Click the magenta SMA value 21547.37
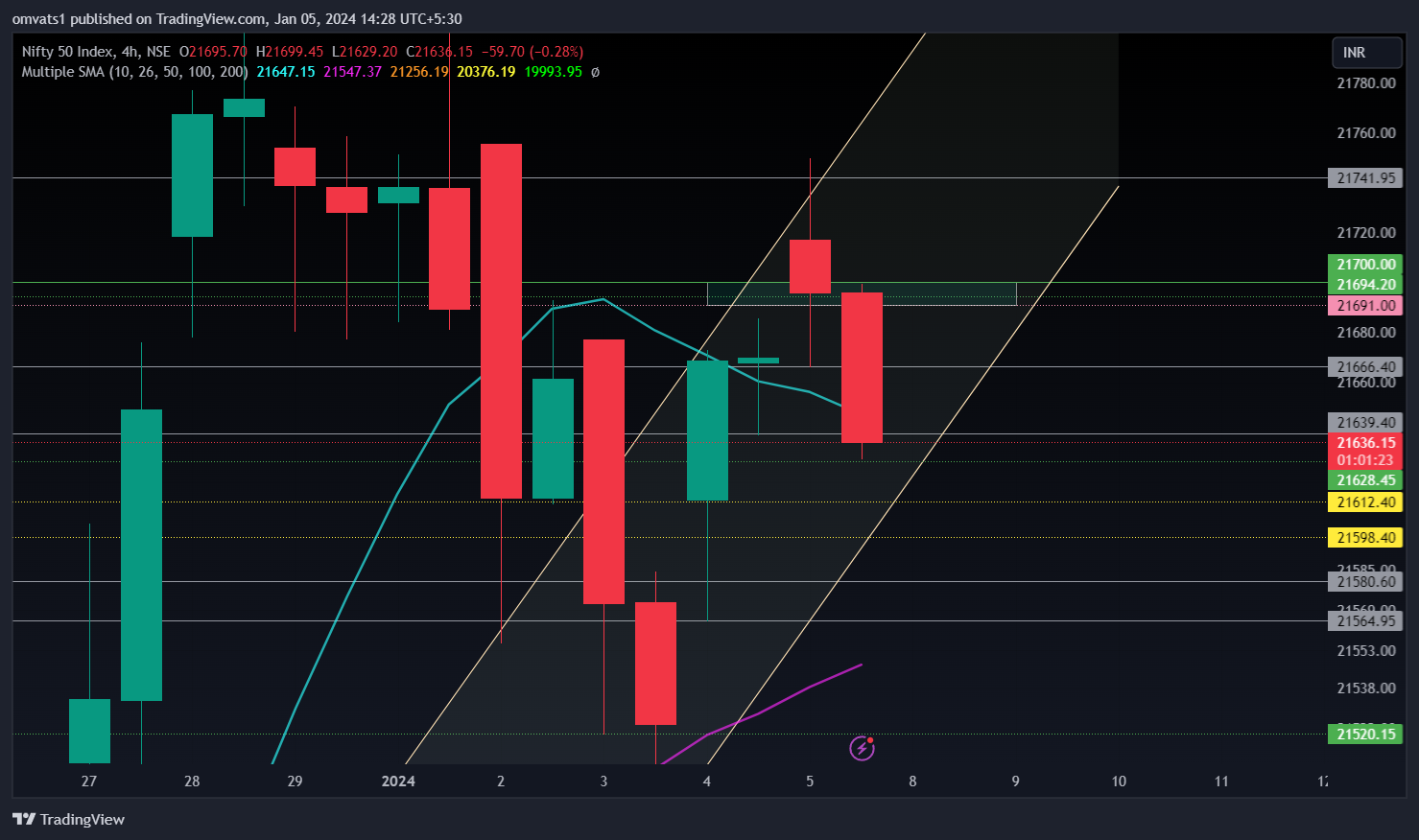The width and height of the screenshot is (1419, 840). pyautogui.click(x=352, y=72)
